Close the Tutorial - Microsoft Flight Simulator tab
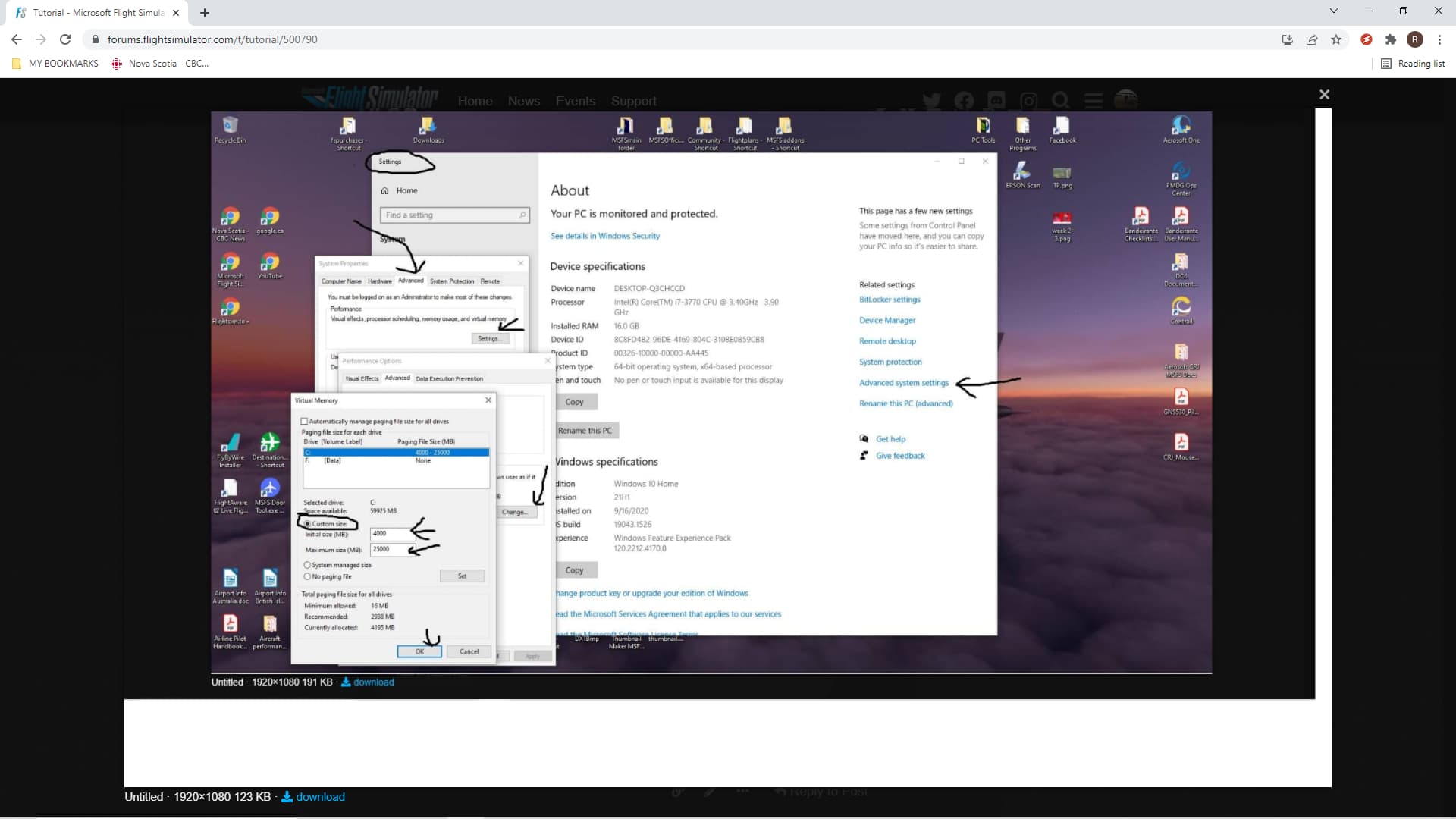1456x819 pixels. (175, 13)
